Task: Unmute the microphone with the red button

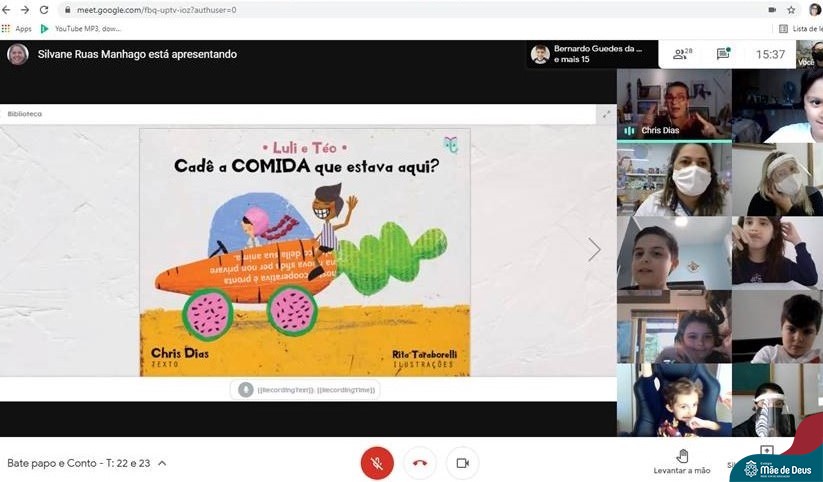Action: [377, 463]
